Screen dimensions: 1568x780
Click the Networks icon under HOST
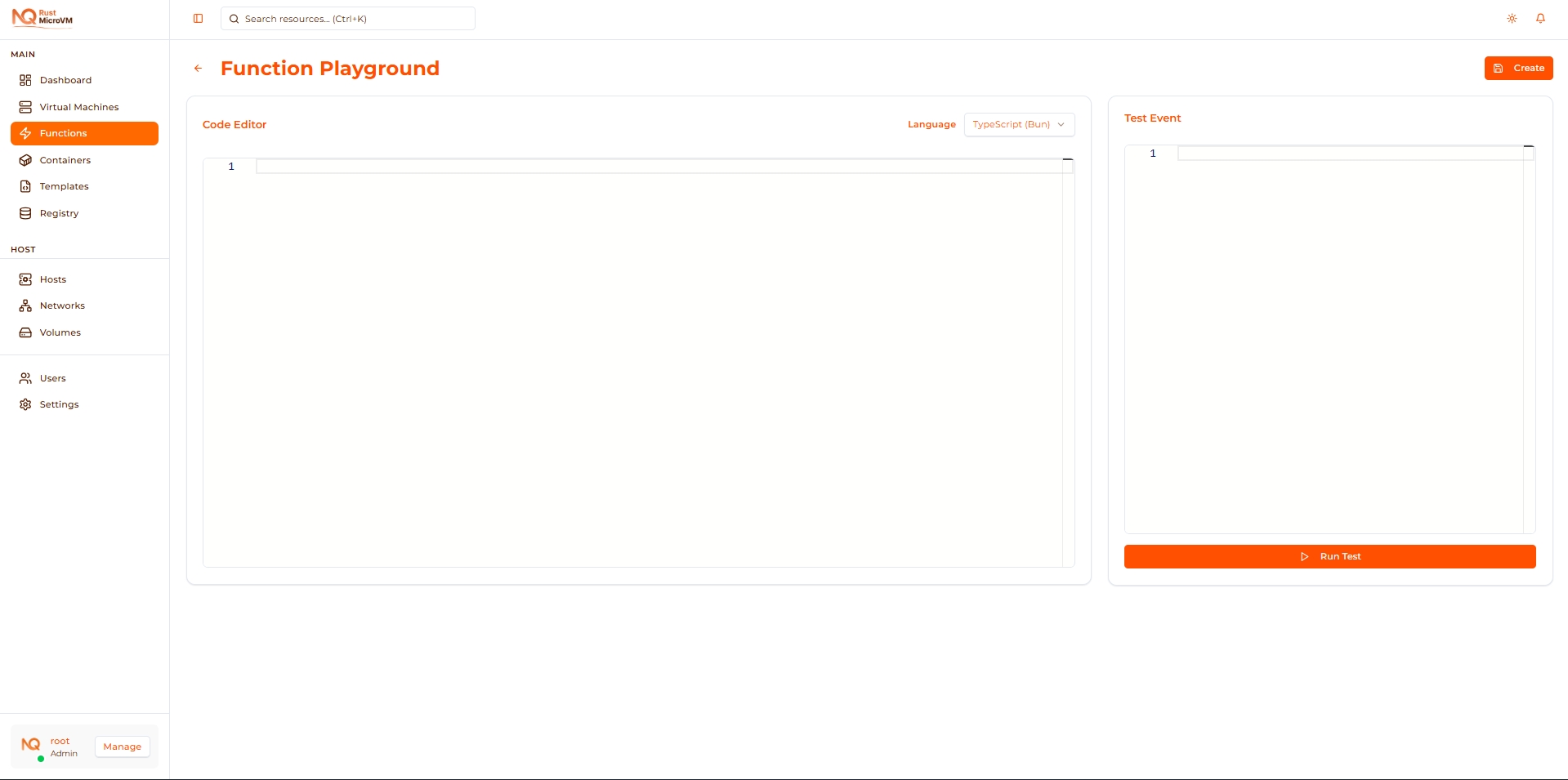[x=25, y=305]
